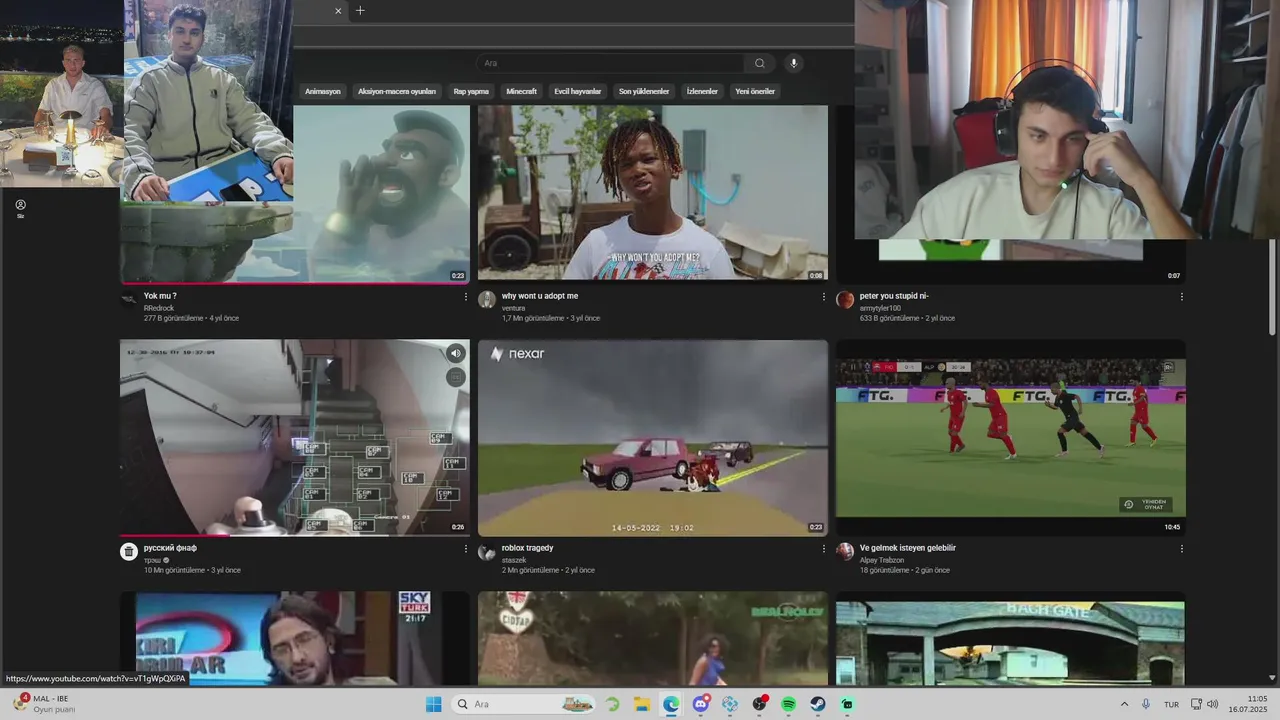Open staszek channel avatar
The width and height of the screenshot is (1280, 720).
(x=487, y=552)
